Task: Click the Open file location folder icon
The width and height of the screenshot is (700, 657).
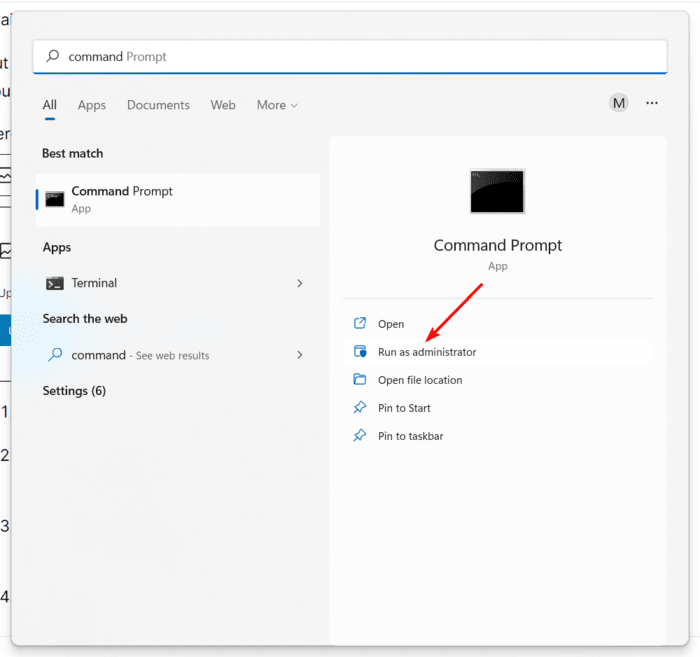Action: pos(360,379)
